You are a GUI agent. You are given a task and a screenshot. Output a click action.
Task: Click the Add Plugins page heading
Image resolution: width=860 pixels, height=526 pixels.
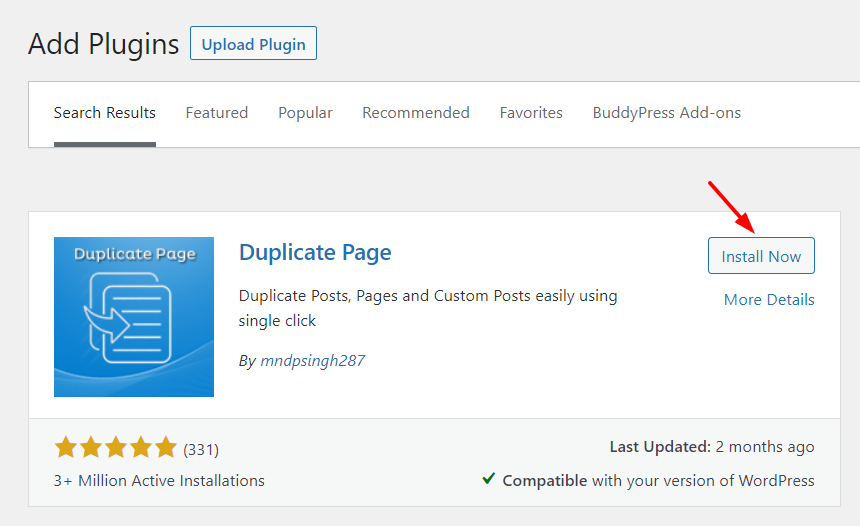point(104,44)
